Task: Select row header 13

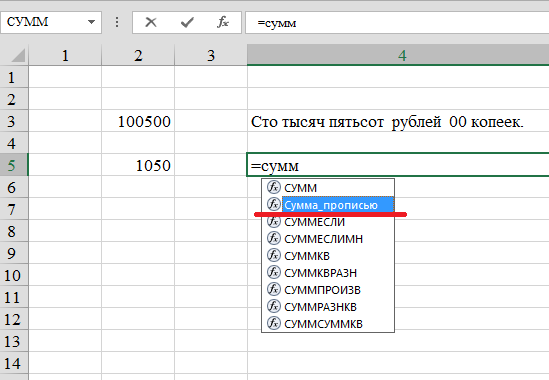Action: [14, 341]
